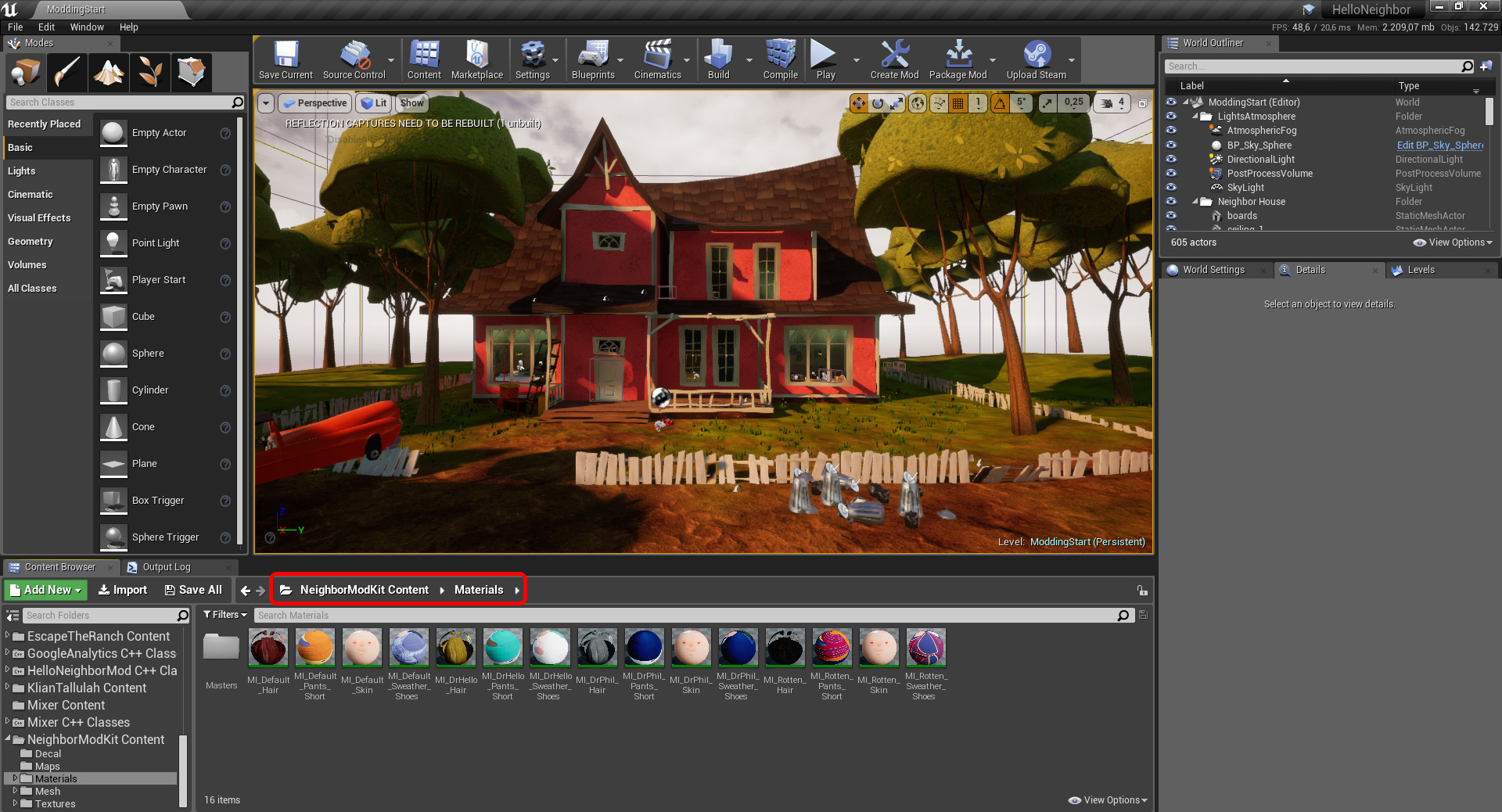1502x812 pixels.
Task: Select Place mode cube icon
Action: pos(26,72)
